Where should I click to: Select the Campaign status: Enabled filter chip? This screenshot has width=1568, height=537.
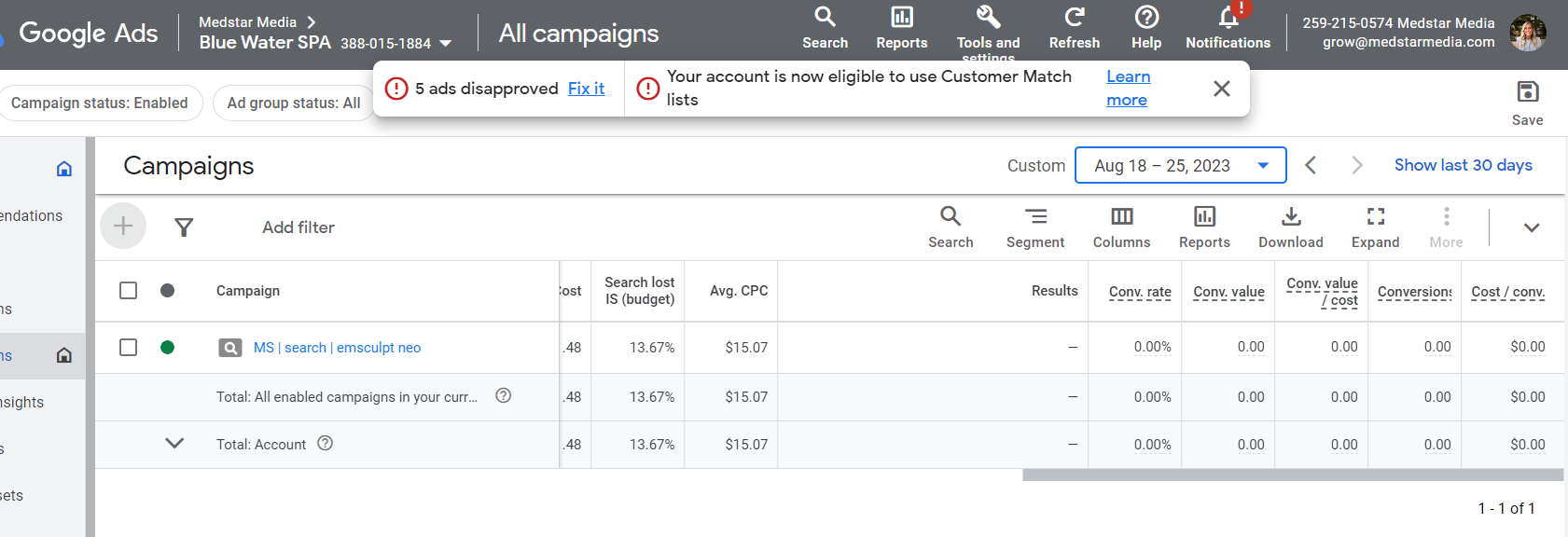tap(101, 103)
